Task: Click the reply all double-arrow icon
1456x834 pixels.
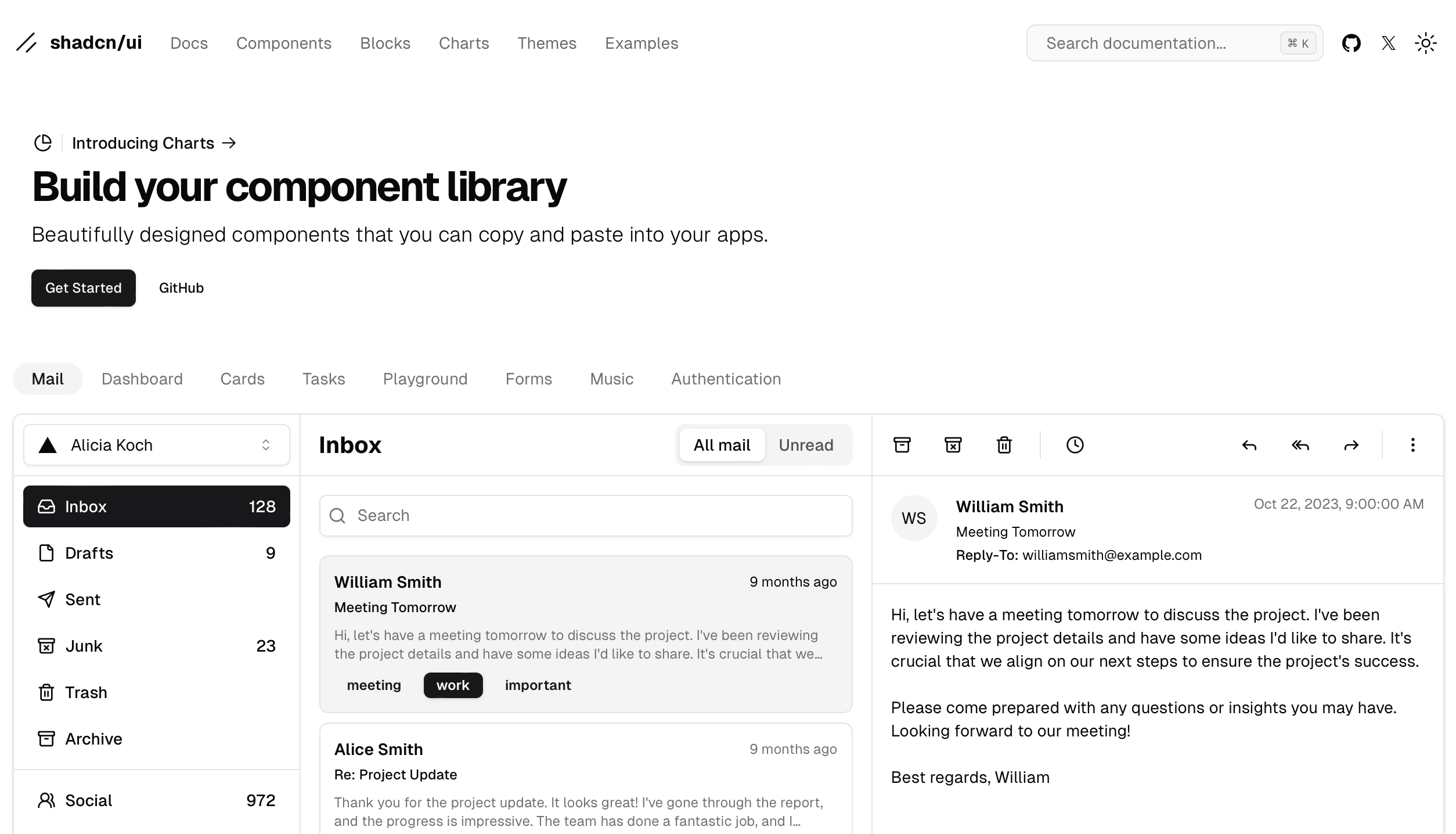Action: tap(1300, 445)
